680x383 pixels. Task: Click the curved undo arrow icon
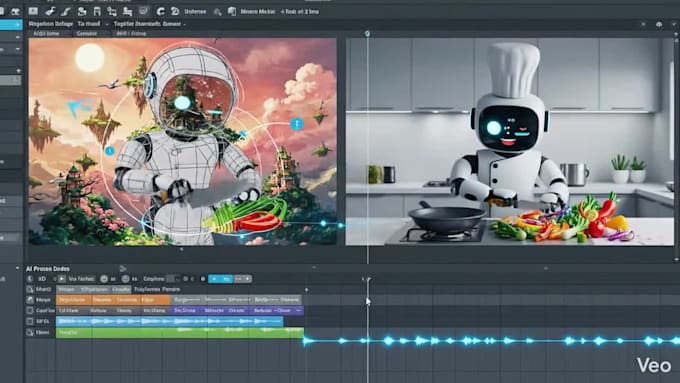(x=160, y=11)
